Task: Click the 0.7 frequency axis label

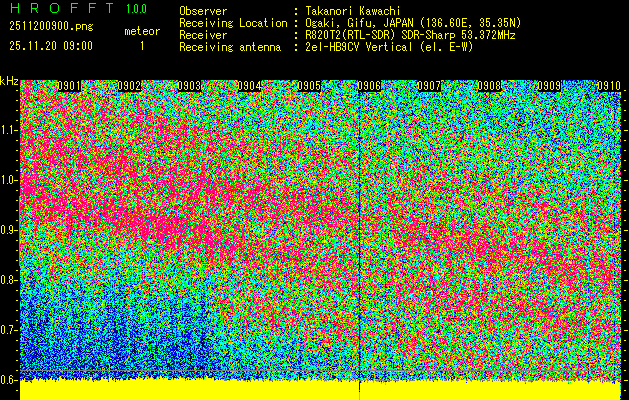Action: 7,330
